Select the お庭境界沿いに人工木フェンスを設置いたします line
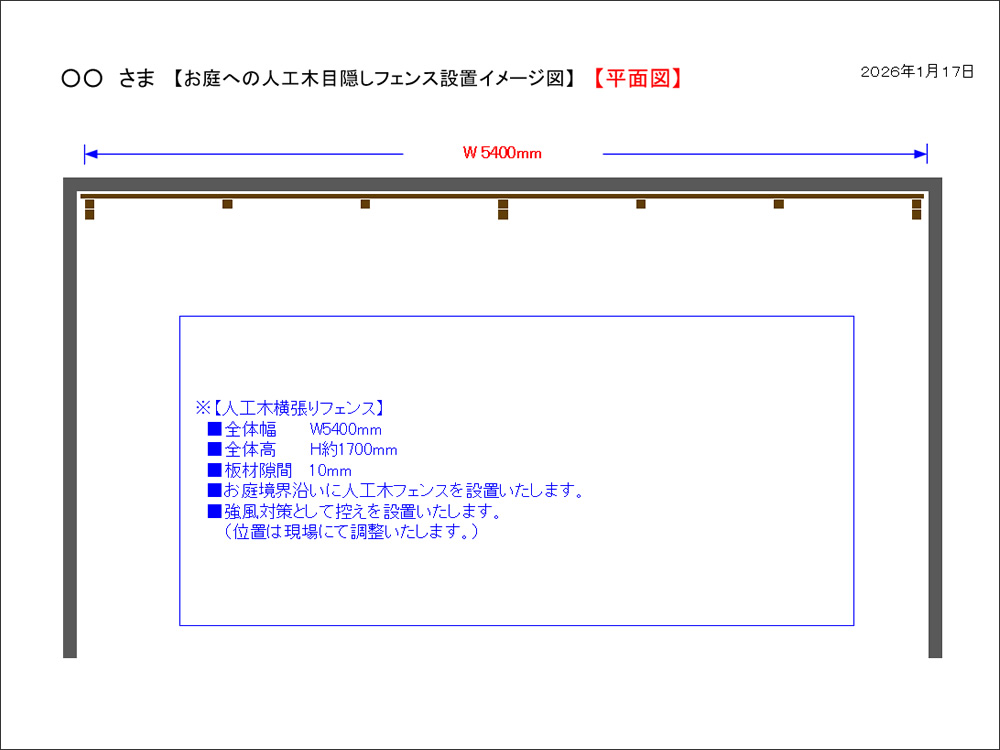The image size is (1000, 750). click(x=395, y=490)
